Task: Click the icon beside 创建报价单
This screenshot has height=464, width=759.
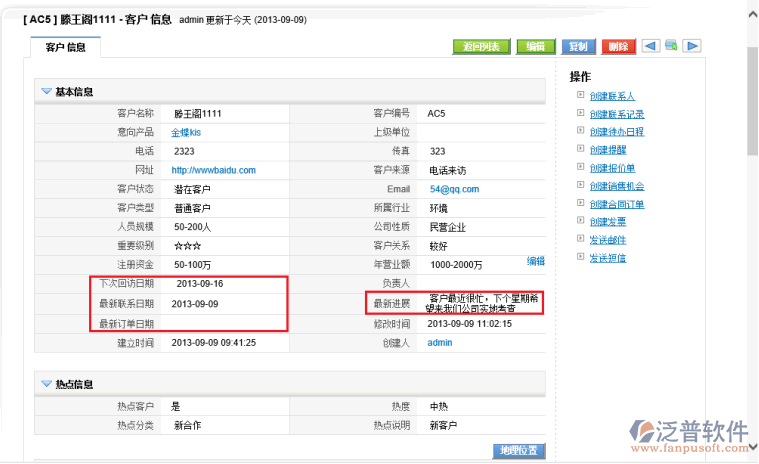Action: pos(580,168)
